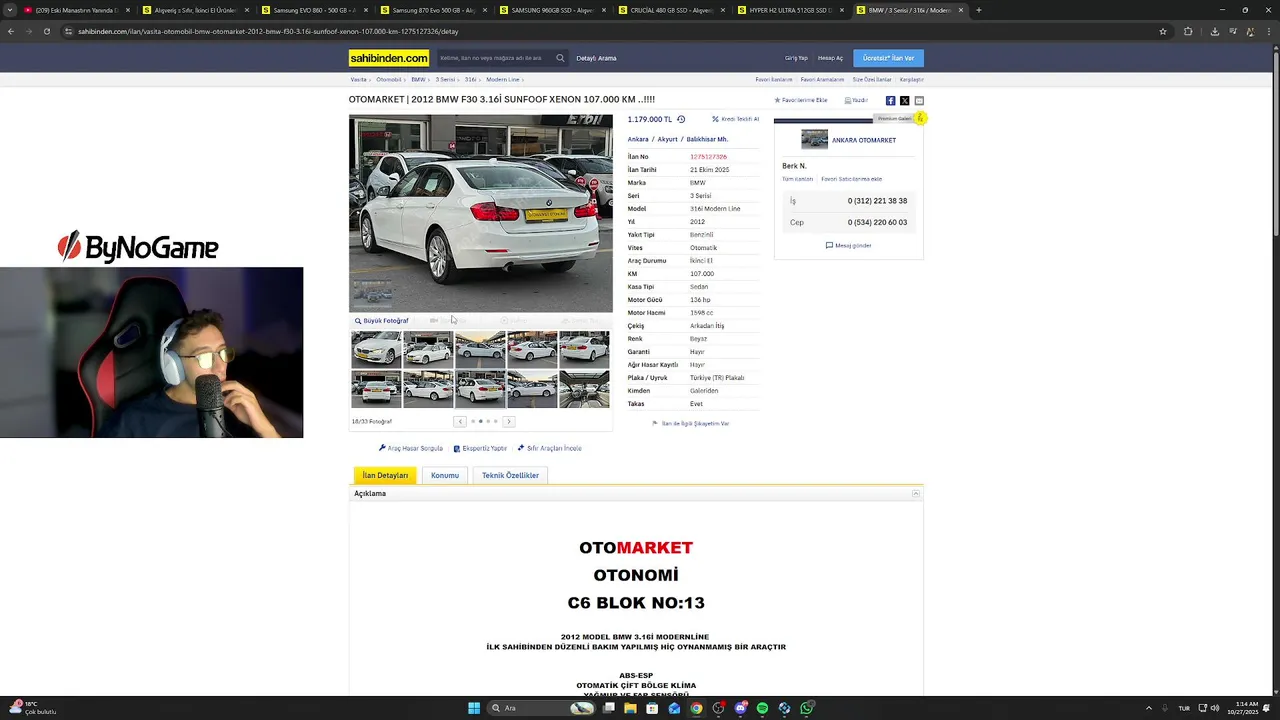Viewport: 1280px width, 720px height.
Task: Click the Yazdır print icon
Action: 856,100
